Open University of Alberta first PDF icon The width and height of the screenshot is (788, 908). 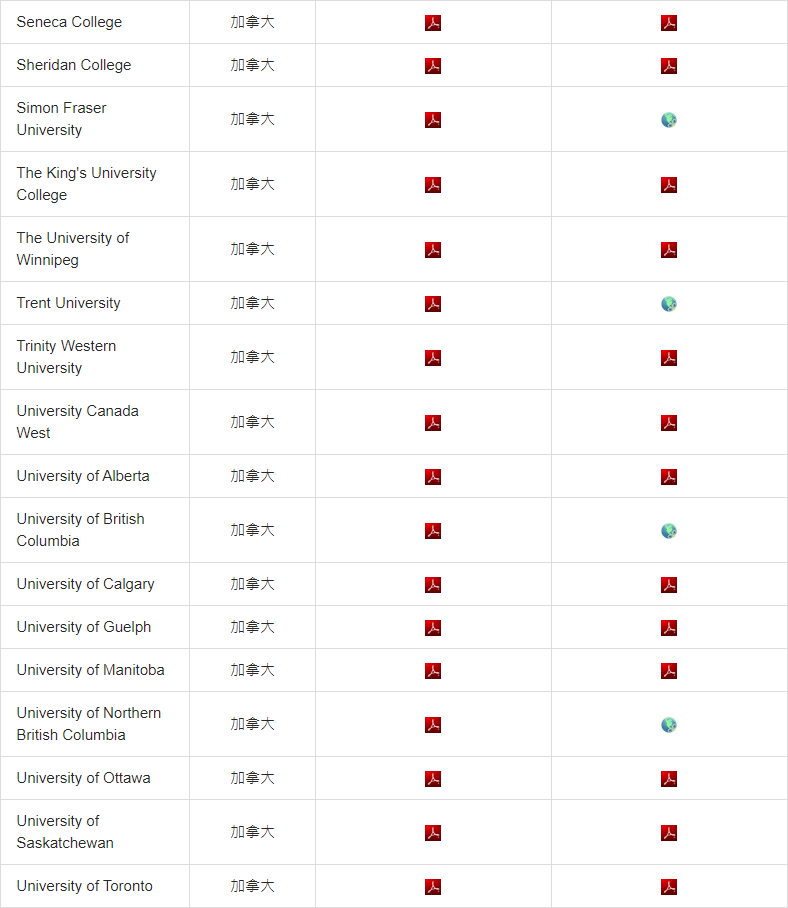[433, 477]
